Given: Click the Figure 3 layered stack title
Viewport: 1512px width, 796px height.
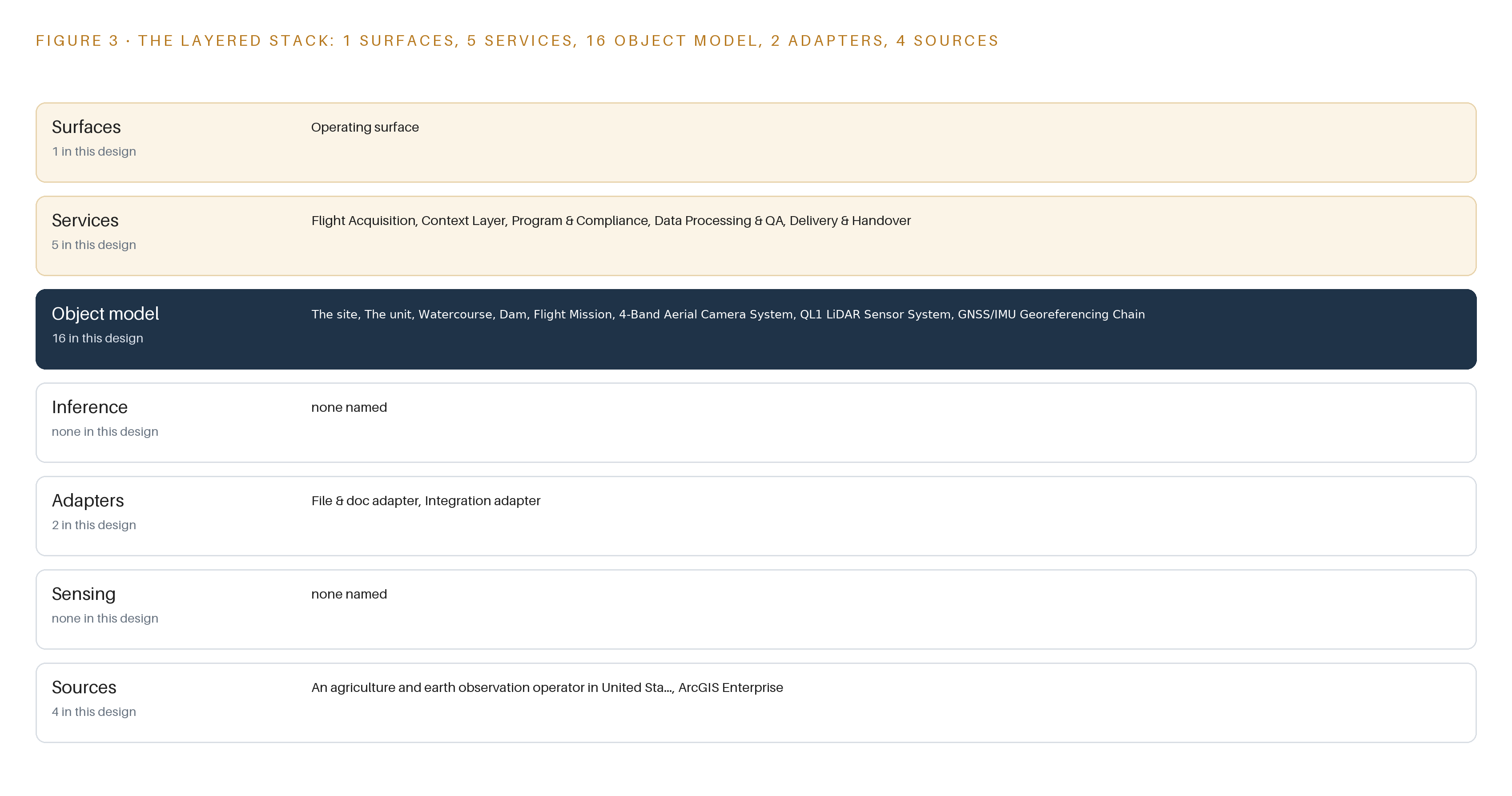Looking at the screenshot, I should (x=517, y=40).
